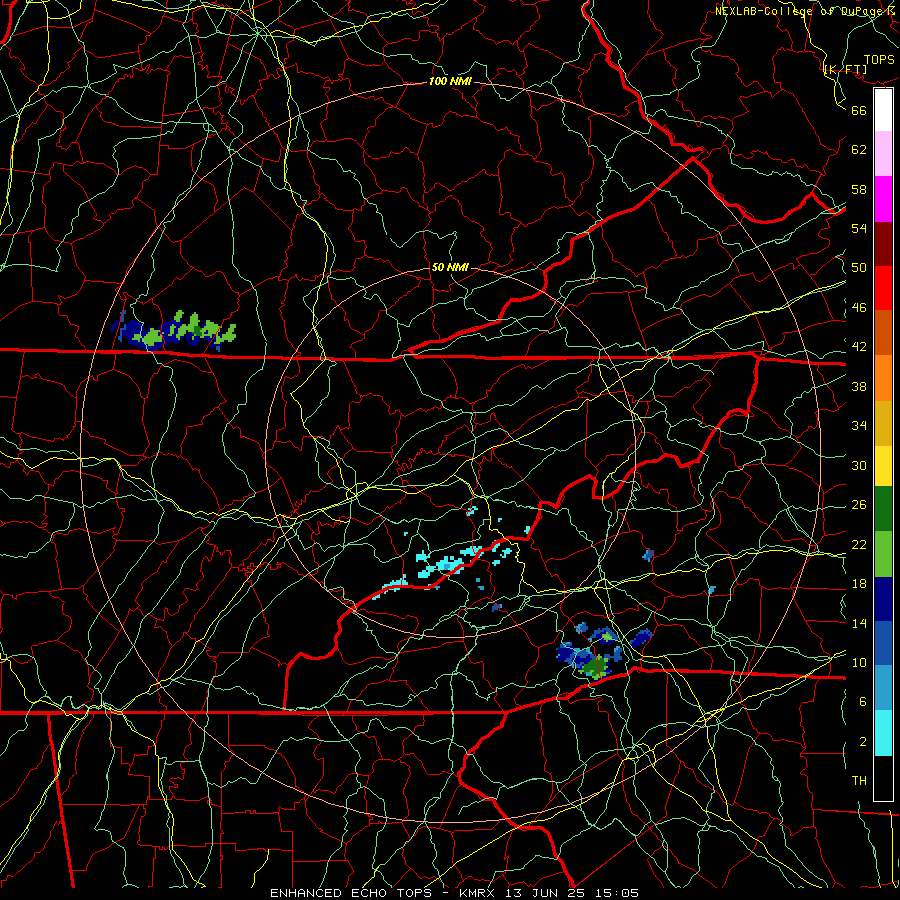
Task: Click the legend value 26
Action: (x=859, y=505)
